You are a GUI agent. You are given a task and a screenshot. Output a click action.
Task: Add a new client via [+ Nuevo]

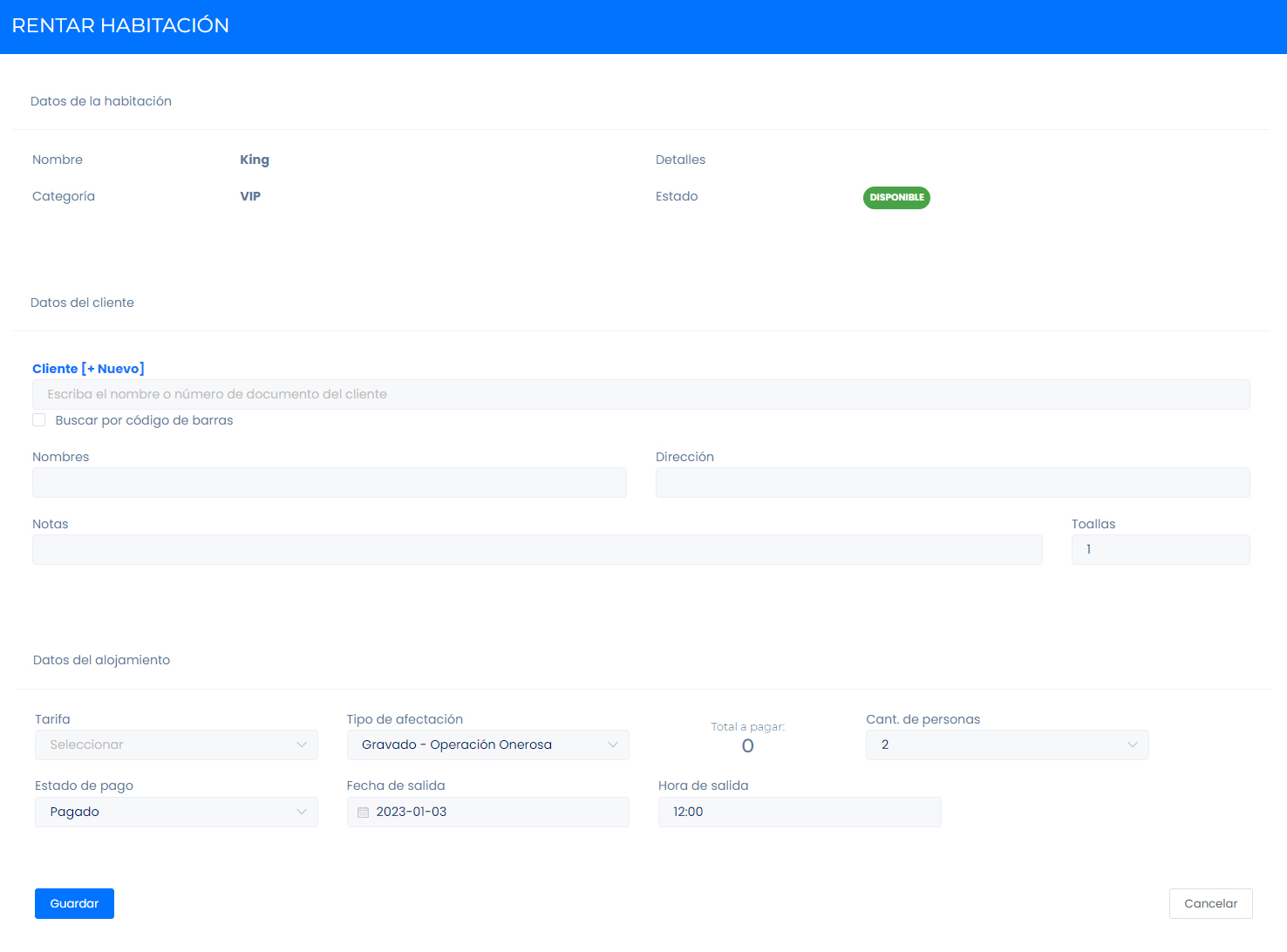[x=113, y=369]
